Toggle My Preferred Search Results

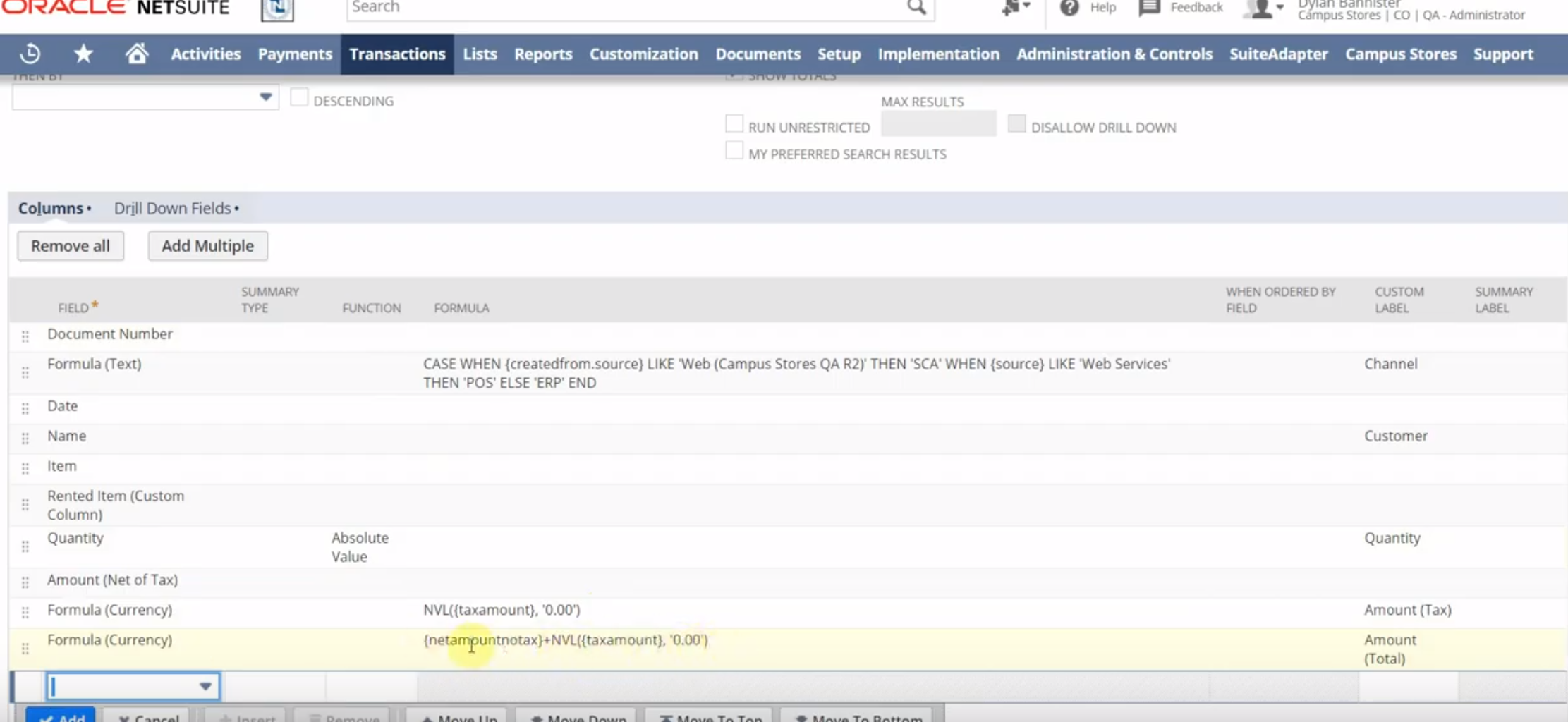coord(735,149)
